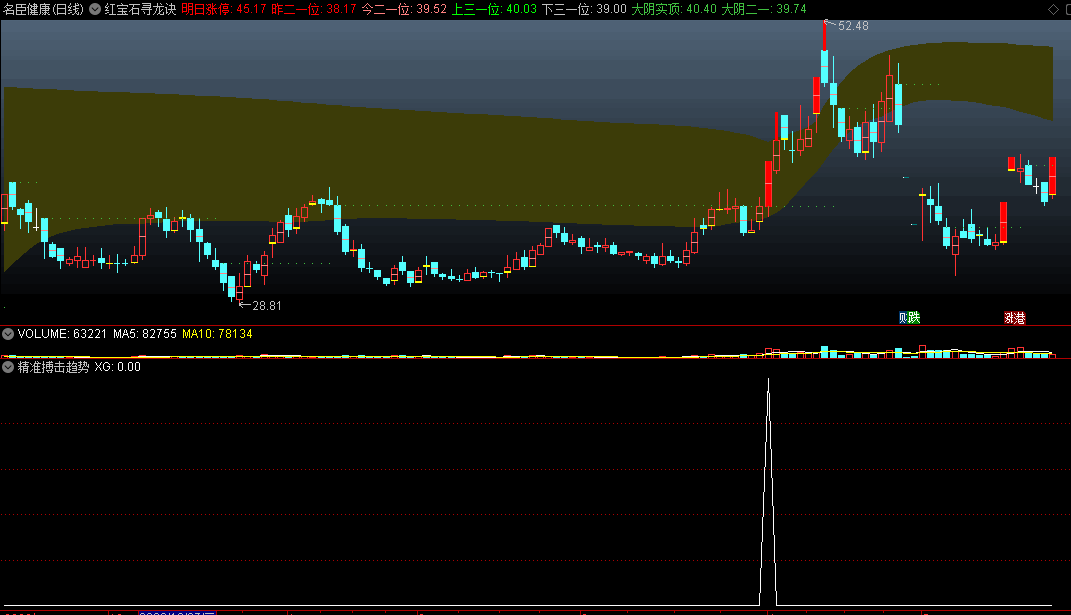This screenshot has height=615, width=1071.
Task: Click the 名臣健康(日线) stock title
Action: coord(43,9)
